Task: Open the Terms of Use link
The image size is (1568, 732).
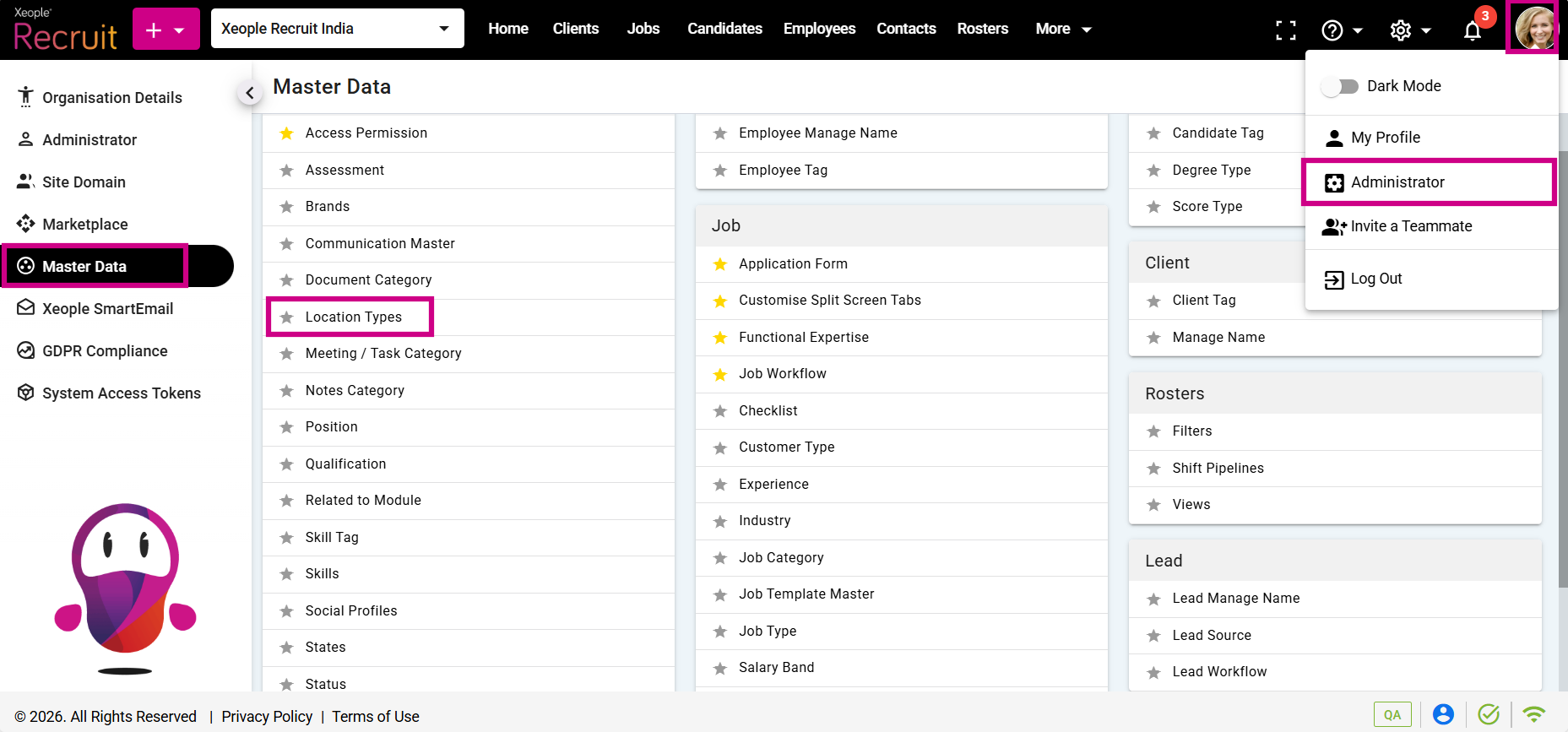Action: pos(375,716)
